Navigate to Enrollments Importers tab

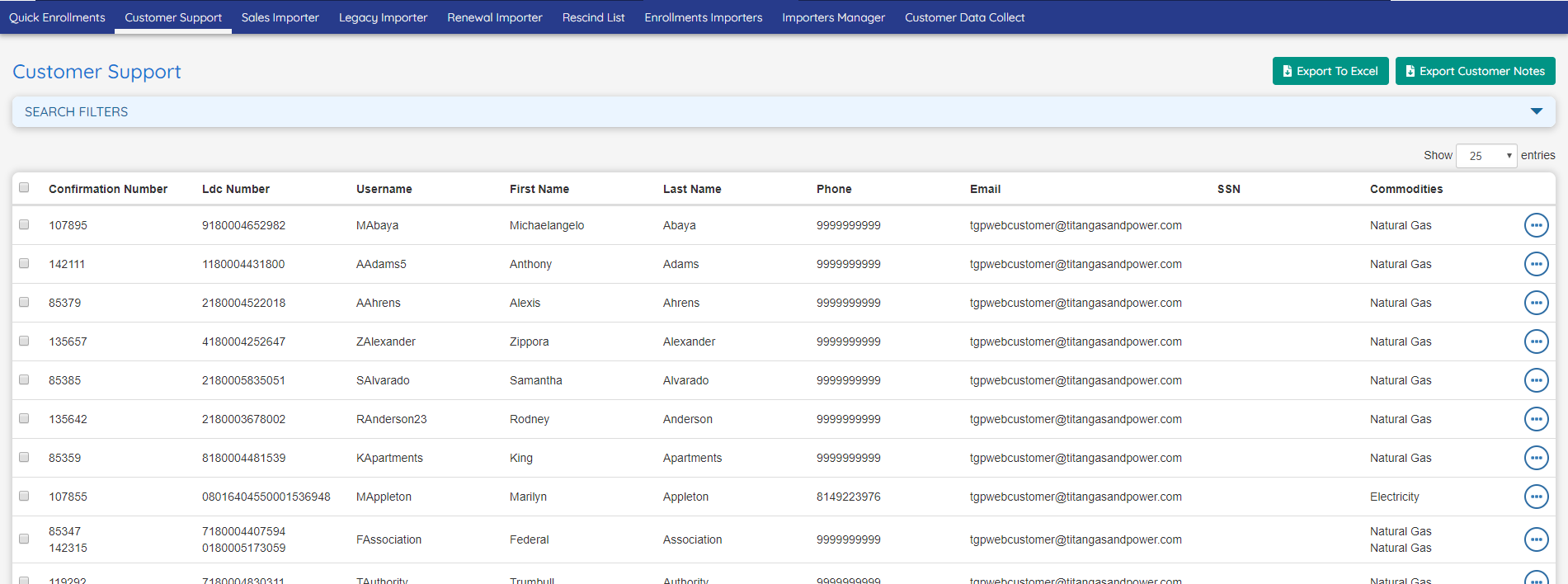click(x=704, y=17)
